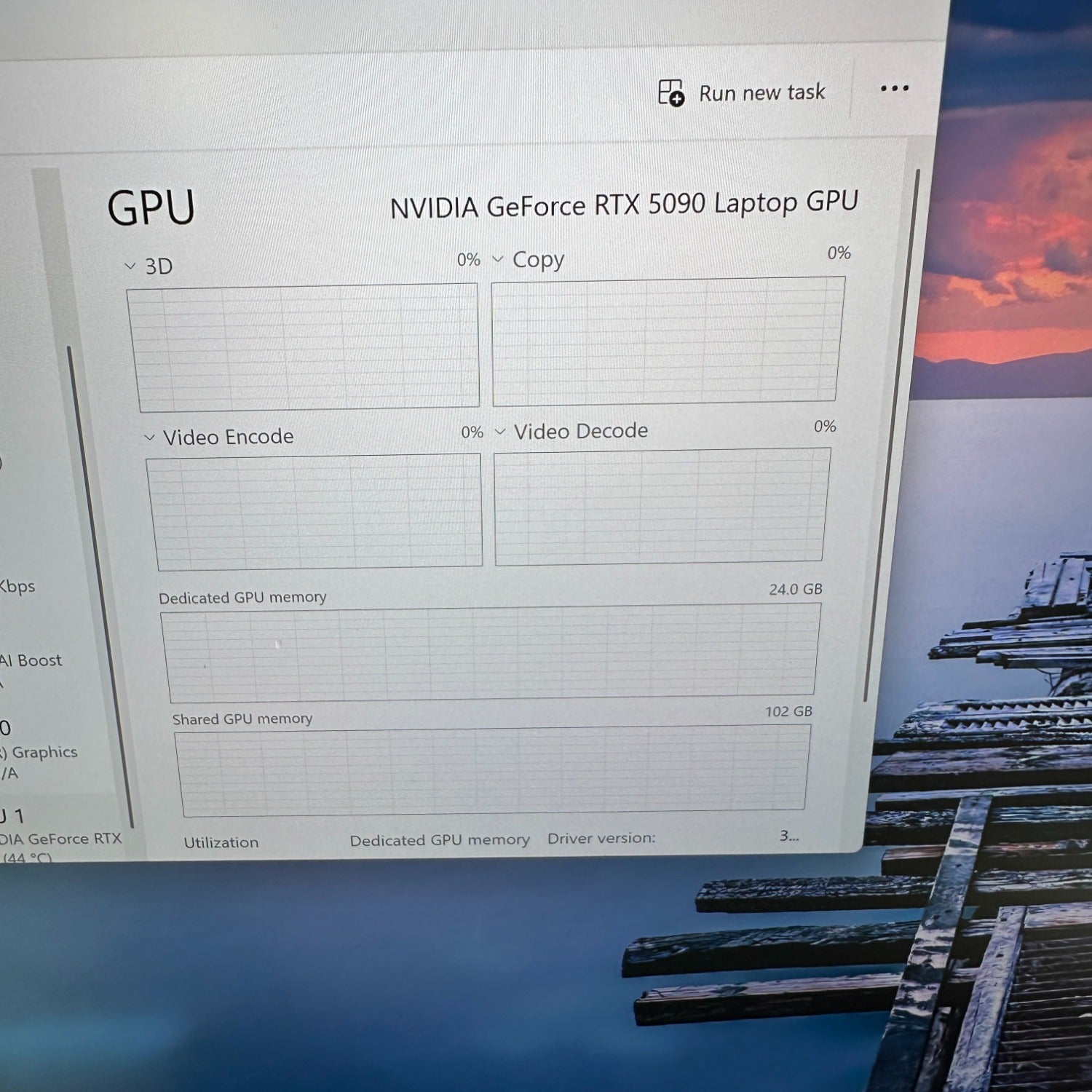
Task: Click the 'Utilization' statistic label
Action: point(221,842)
